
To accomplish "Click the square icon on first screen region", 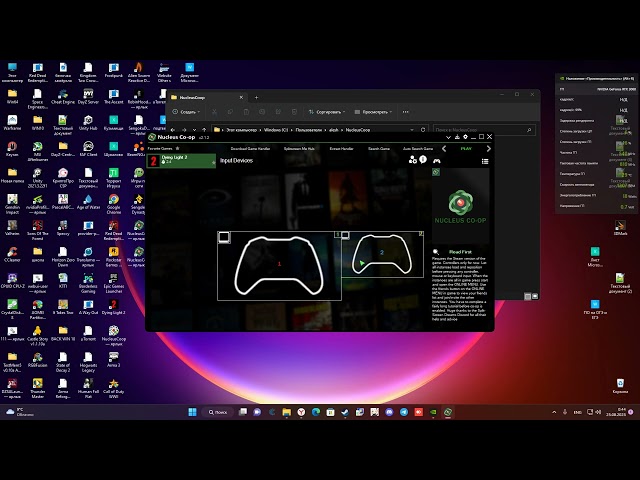I will 224,237.
